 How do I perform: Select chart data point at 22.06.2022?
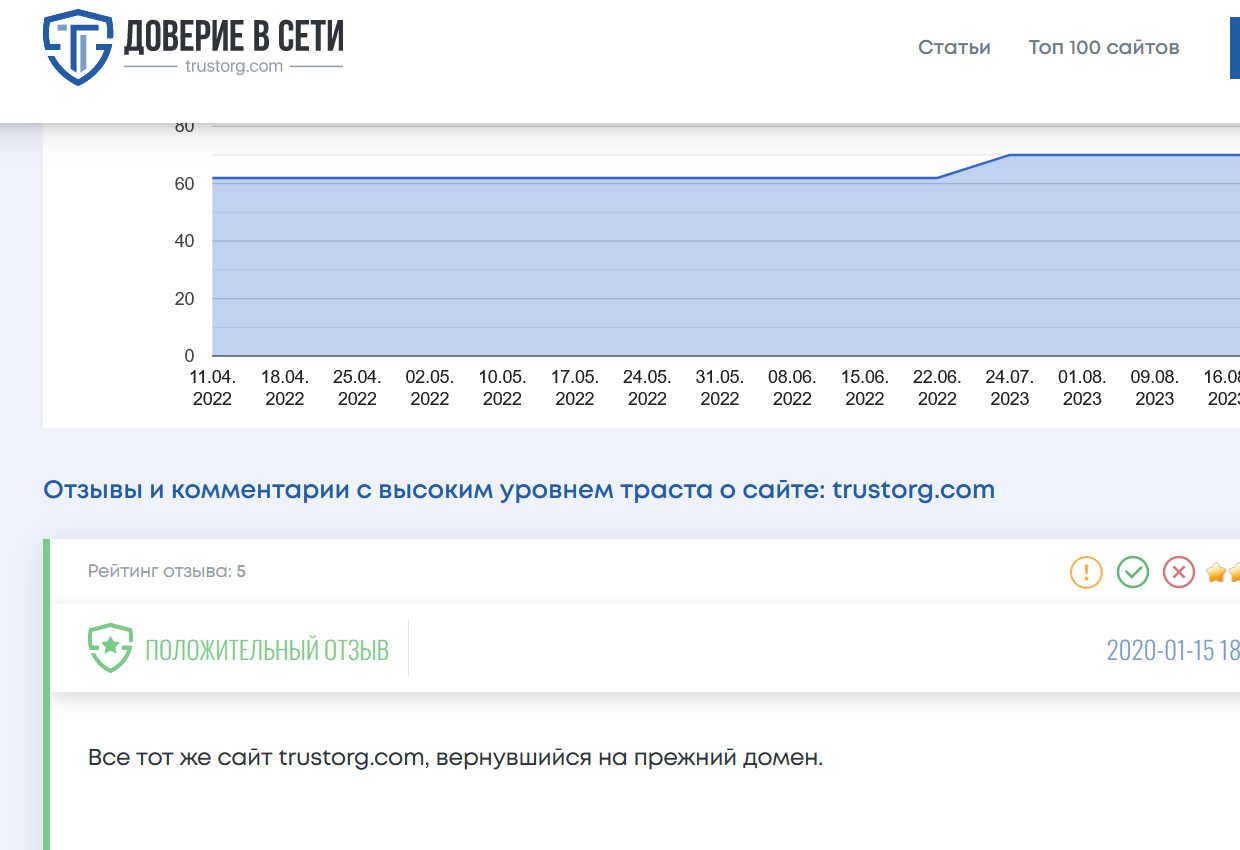(937, 178)
